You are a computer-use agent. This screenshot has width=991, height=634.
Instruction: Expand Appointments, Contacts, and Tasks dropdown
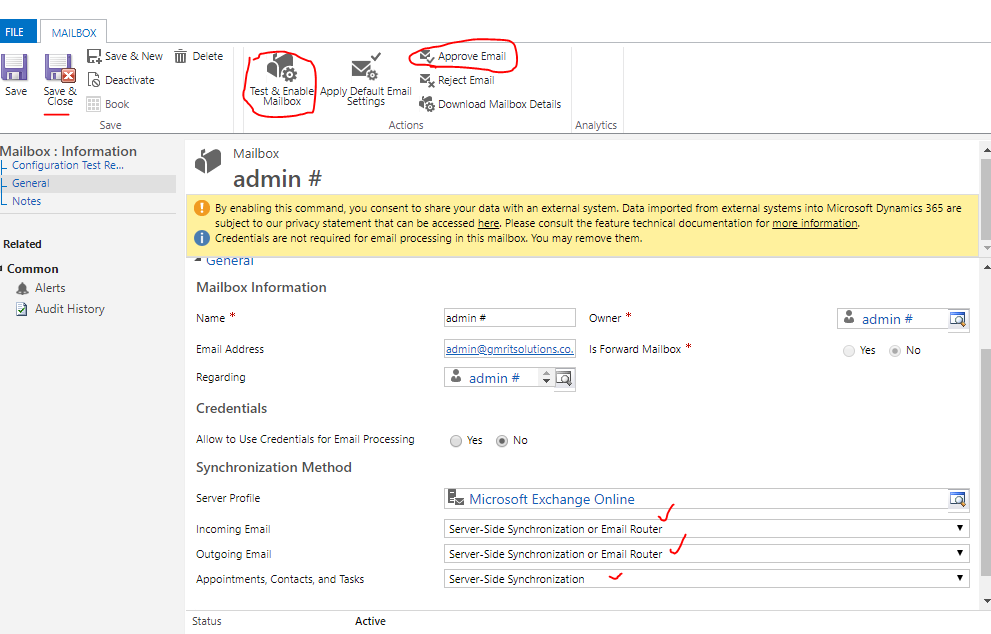pyautogui.click(x=706, y=578)
